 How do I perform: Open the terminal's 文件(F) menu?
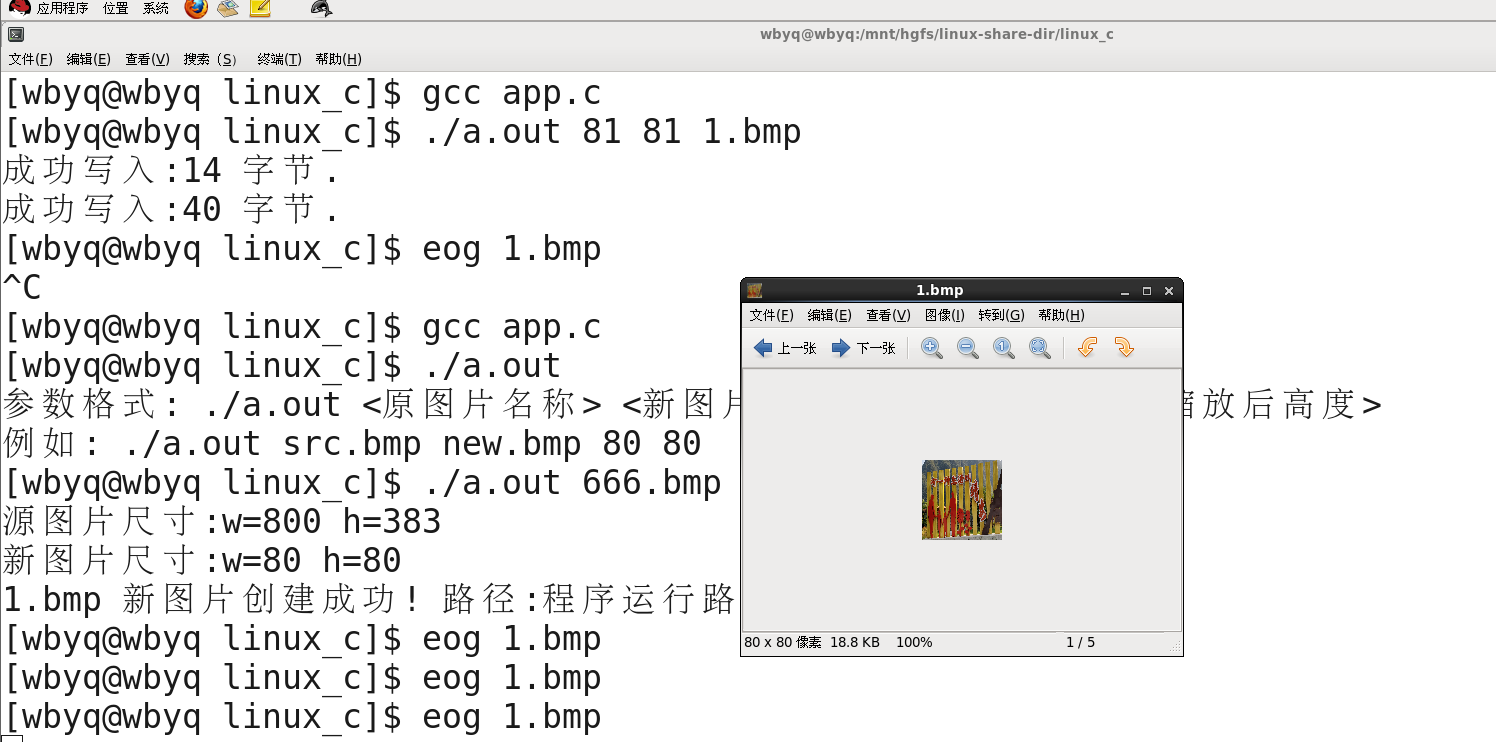coord(31,59)
